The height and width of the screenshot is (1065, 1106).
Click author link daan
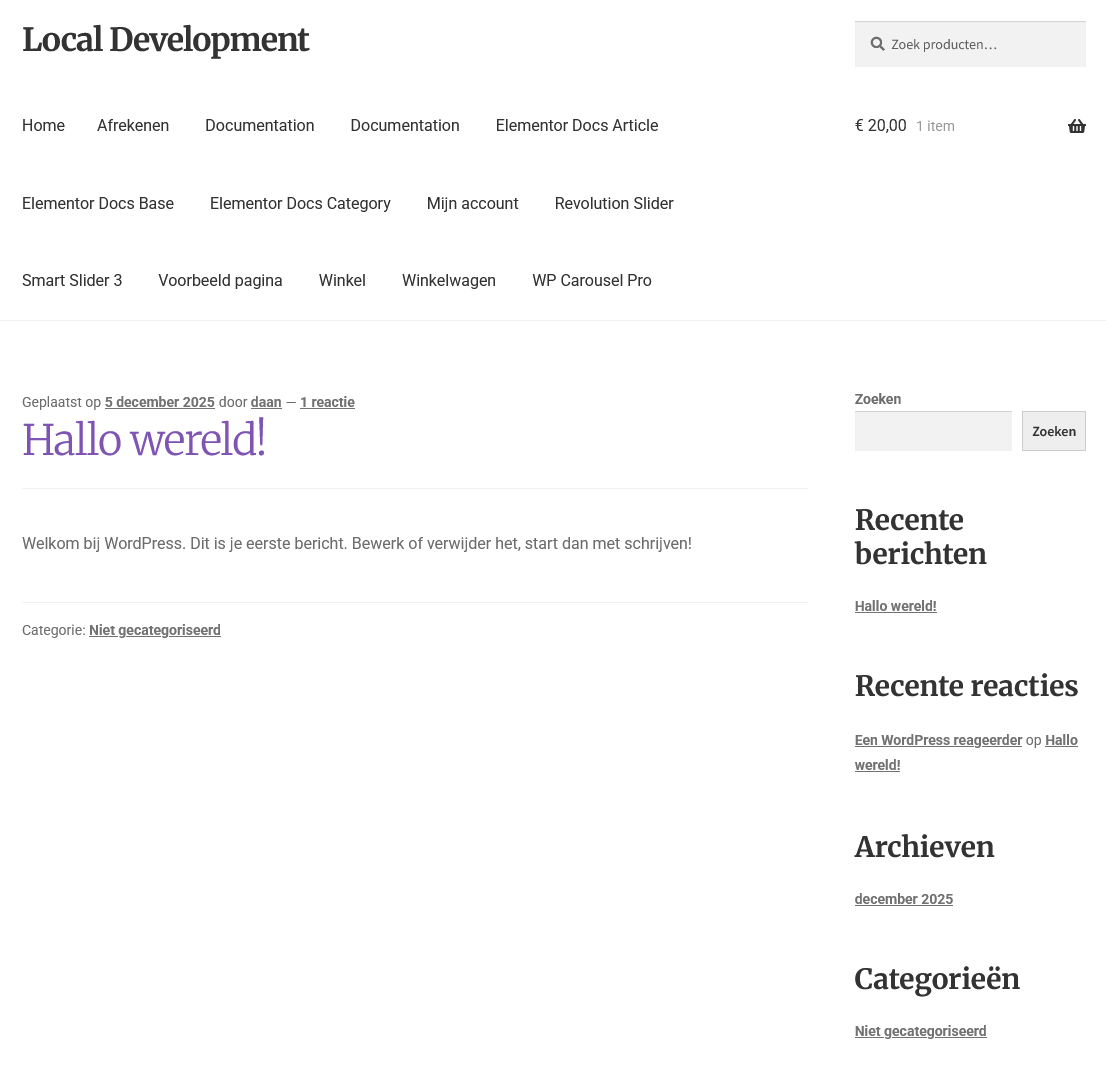pyautogui.click(x=266, y=402)
